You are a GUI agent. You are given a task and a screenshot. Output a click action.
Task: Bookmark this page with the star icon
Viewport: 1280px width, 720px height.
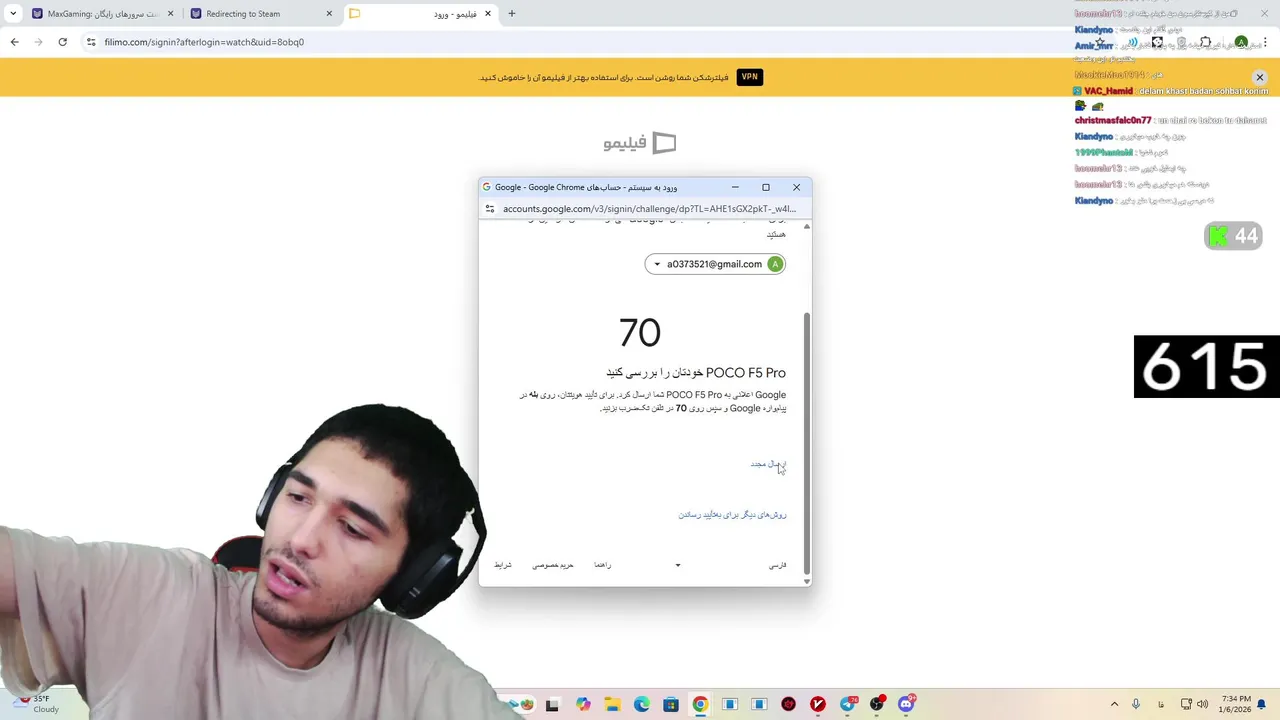(1100, 42)
